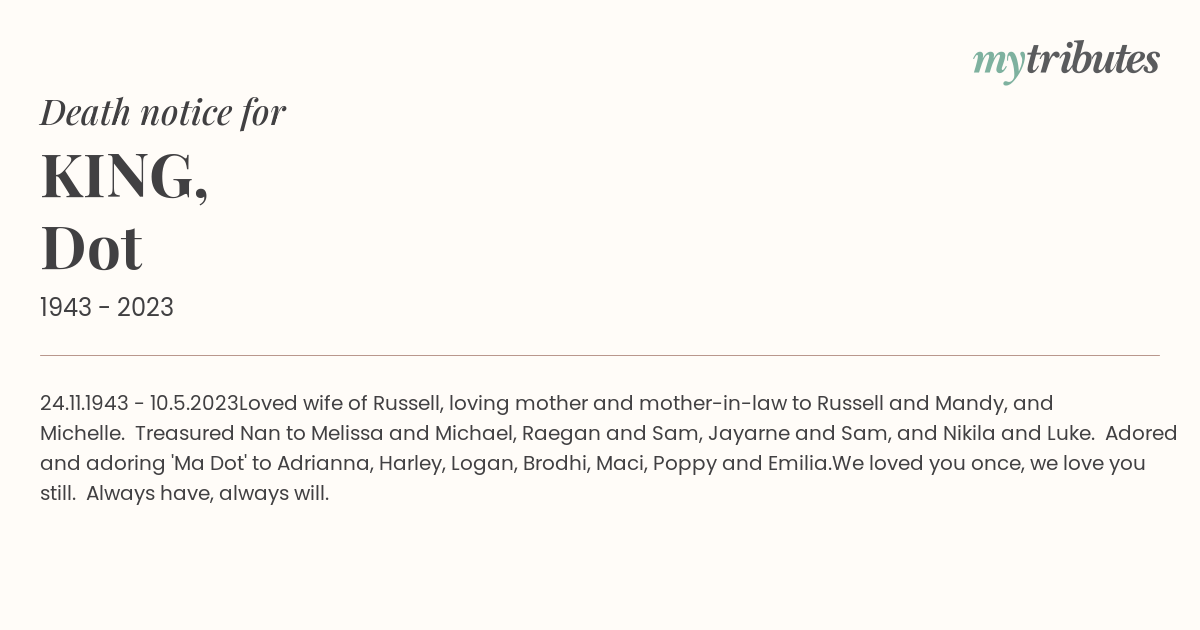The width and height of the screenshot is (1200, 630).
Task: Click 'Poppy and Emilia' in notice
Action: [742, 463]
